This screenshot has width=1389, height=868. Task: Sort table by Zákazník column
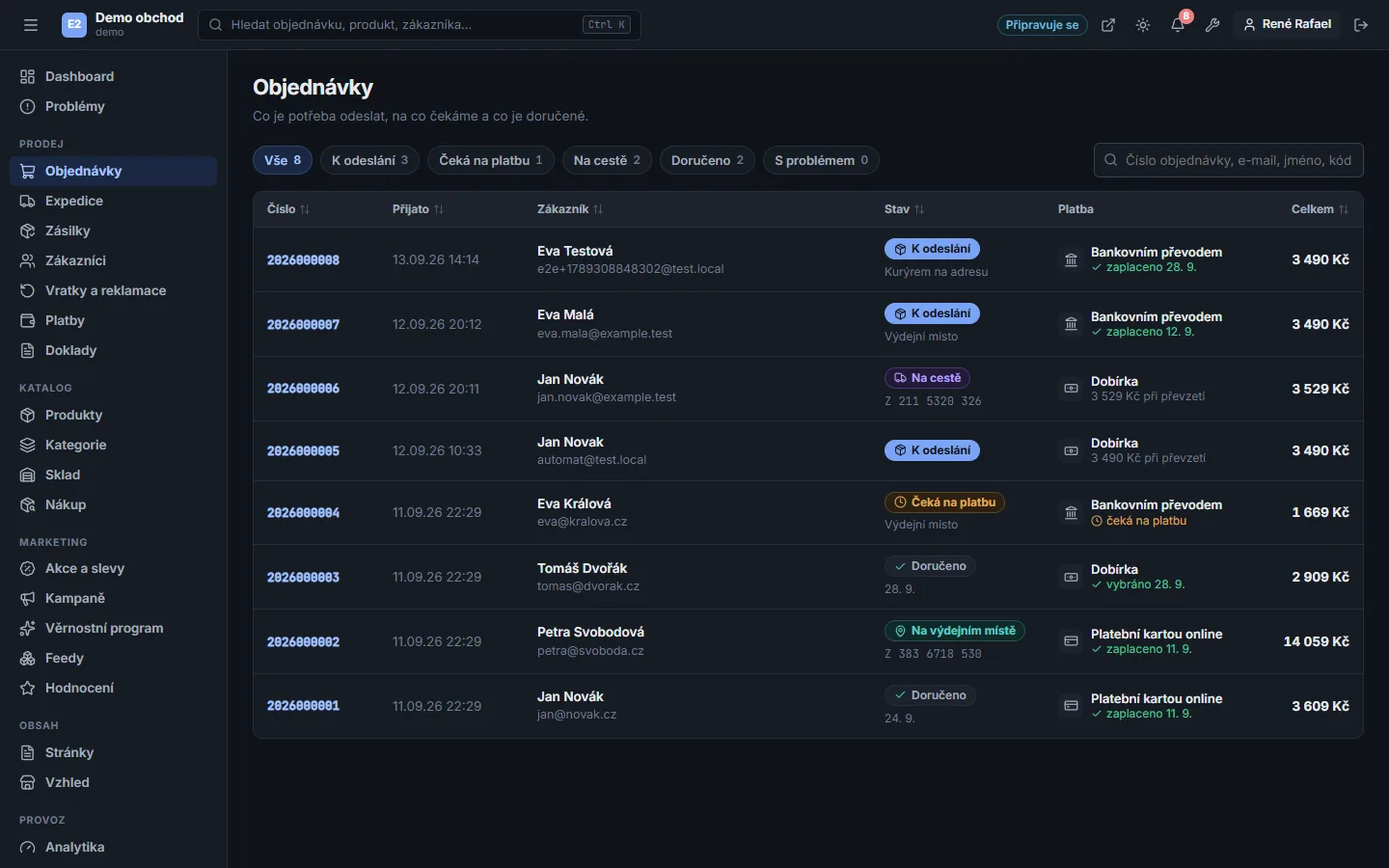(569, 209)
